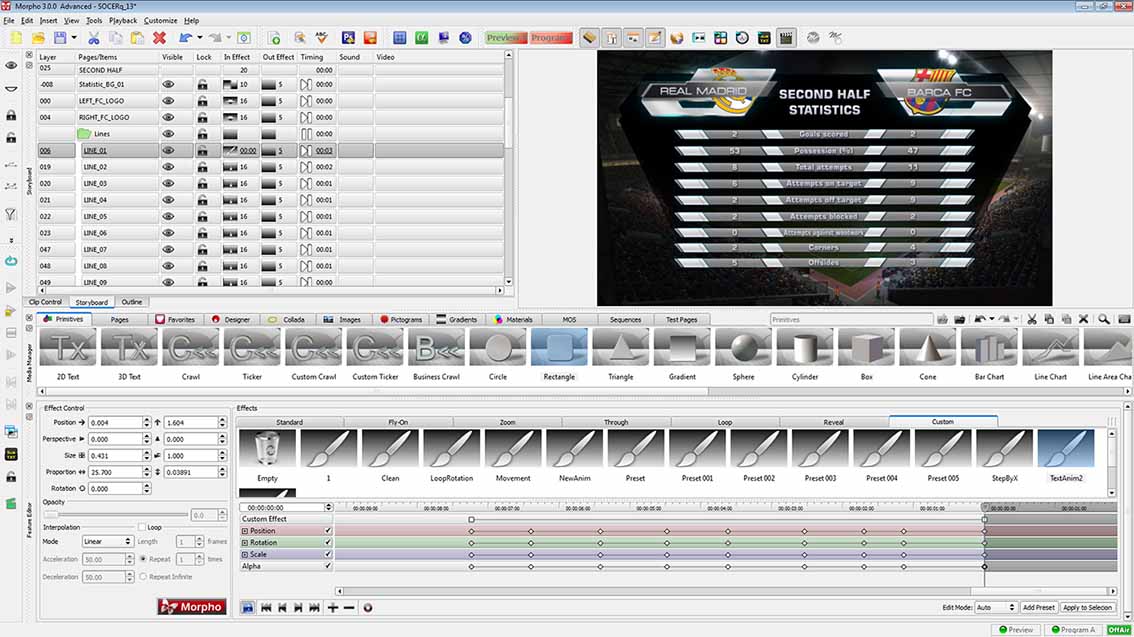Click the timeline horizontal scrollbar

(x=725, y=591)
